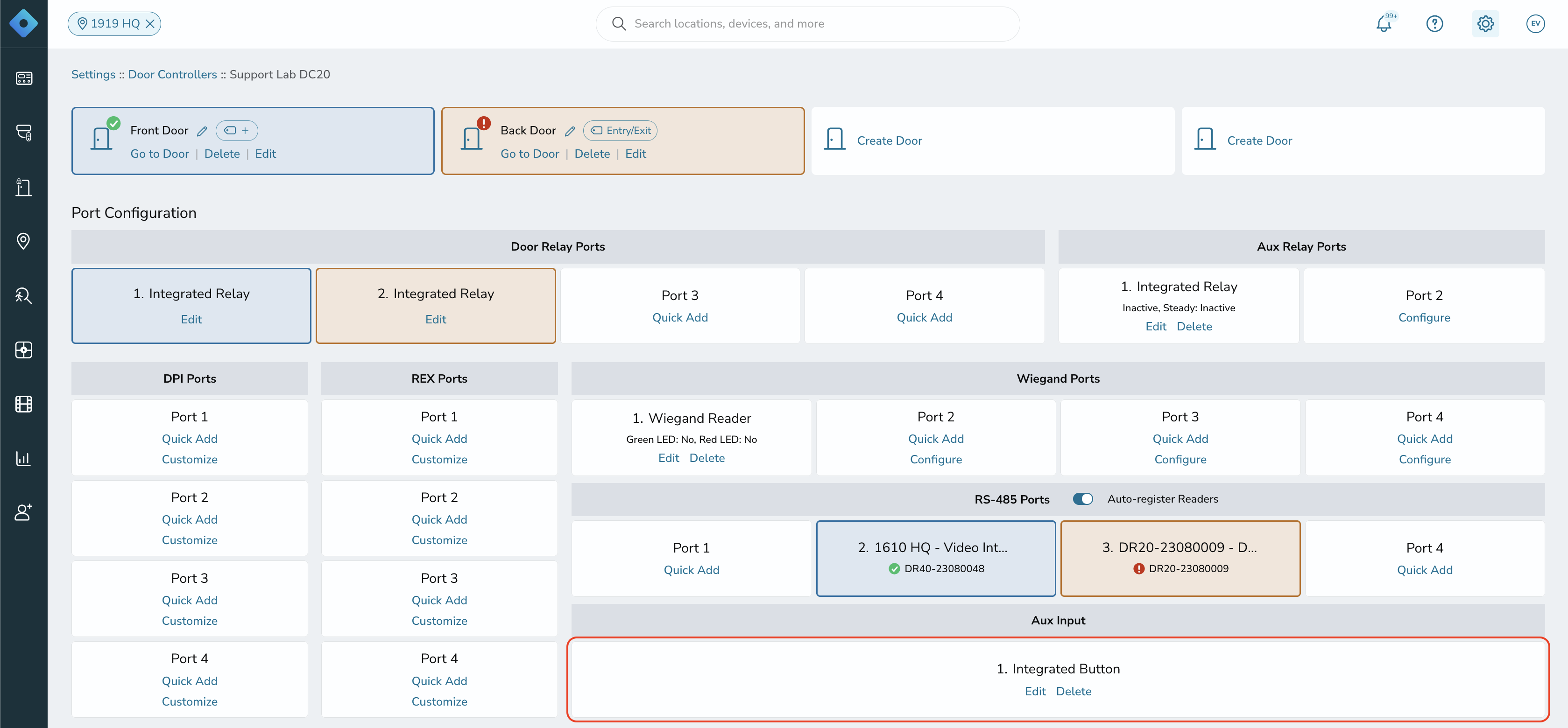This screenshot has width=1568, height=728.
Task: Open the map pin sidebar icon
Action: click(24, 241)
